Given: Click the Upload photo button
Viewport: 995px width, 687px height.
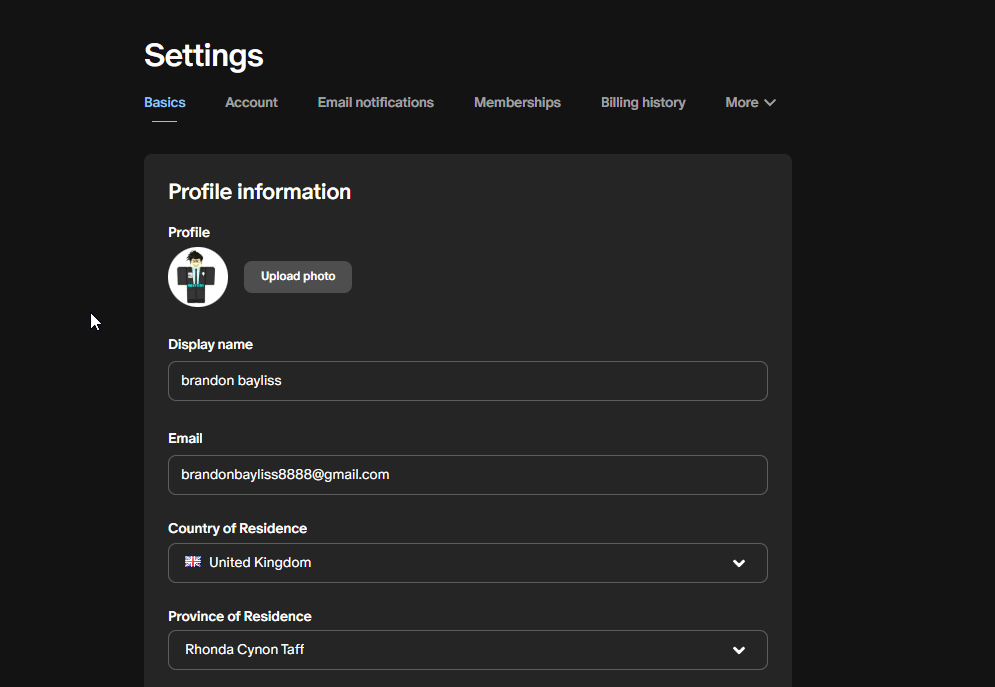Looking at the screenshot, I should (298, 277).
